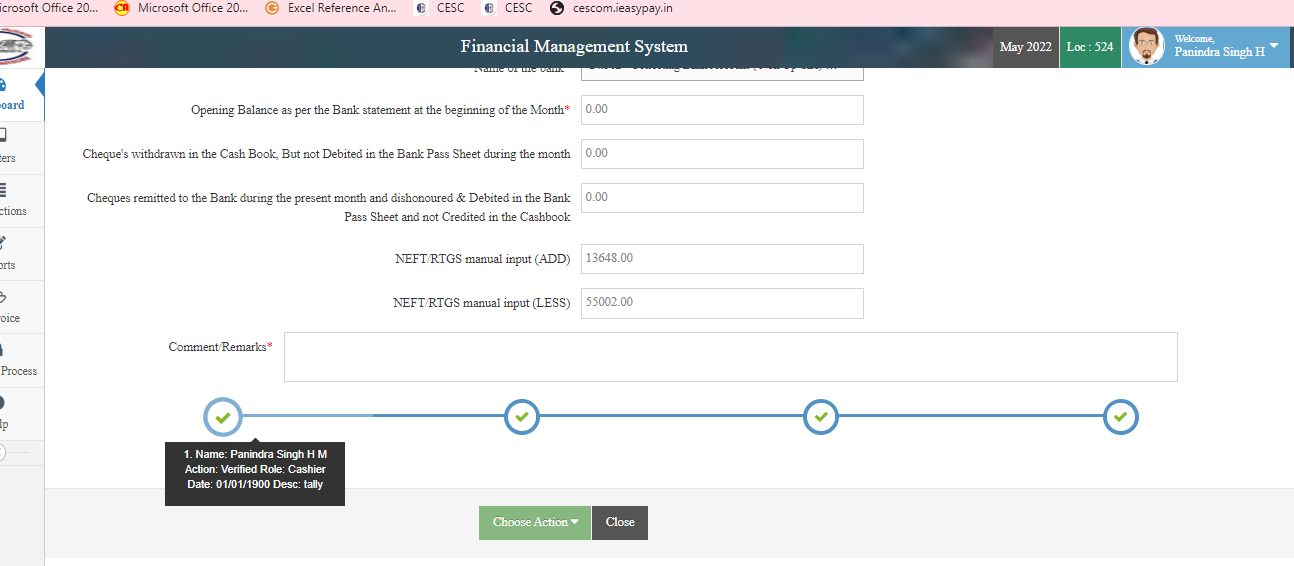
Task: Open the CESC bookmark next to Excel Reference
Action: tap(440, 8)
